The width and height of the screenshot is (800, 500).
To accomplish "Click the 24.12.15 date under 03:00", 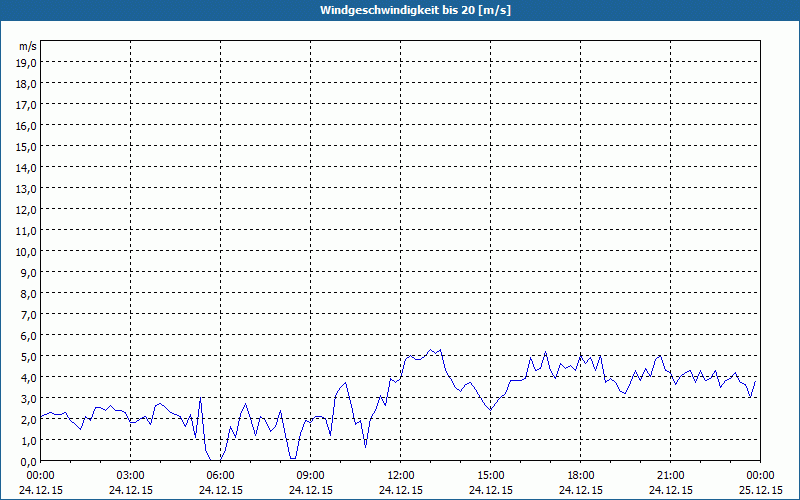I will [131, 490].
